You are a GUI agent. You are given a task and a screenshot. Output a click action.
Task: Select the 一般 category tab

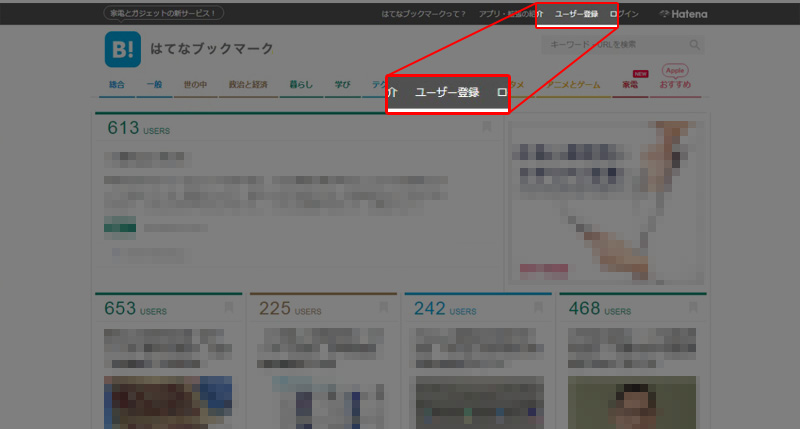point(154,85)
